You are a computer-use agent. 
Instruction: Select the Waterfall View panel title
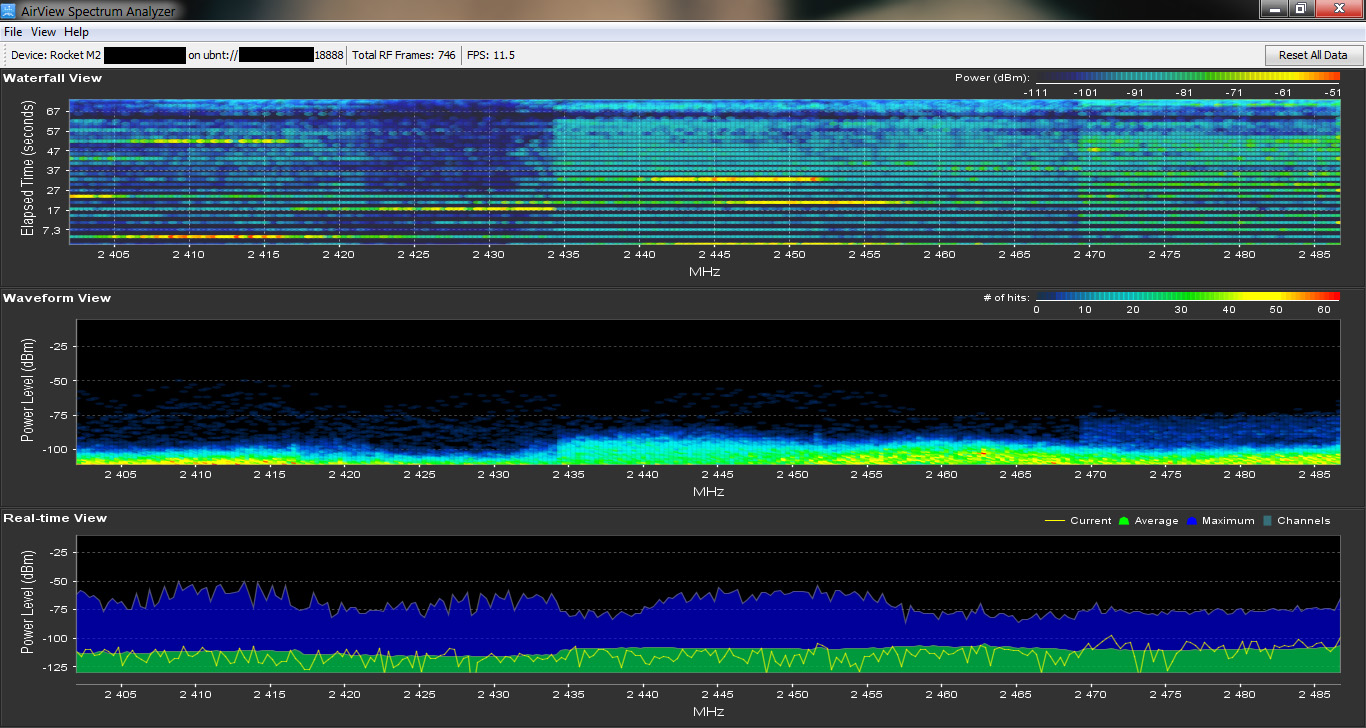tap(52, 78)
